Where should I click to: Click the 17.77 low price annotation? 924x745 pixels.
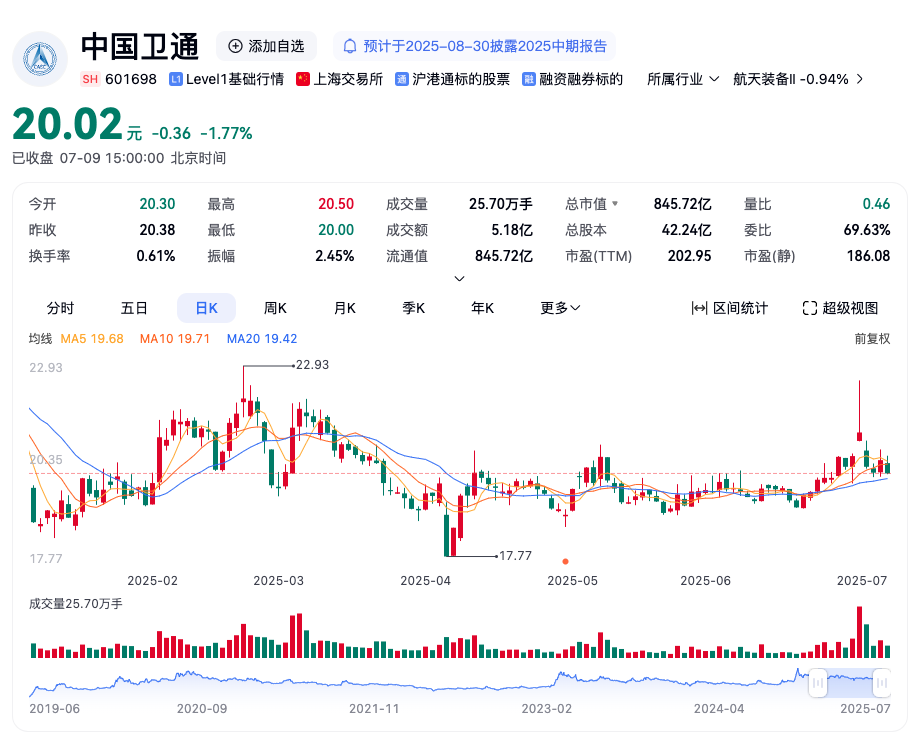pyautogui.click(x=515, y=556)
